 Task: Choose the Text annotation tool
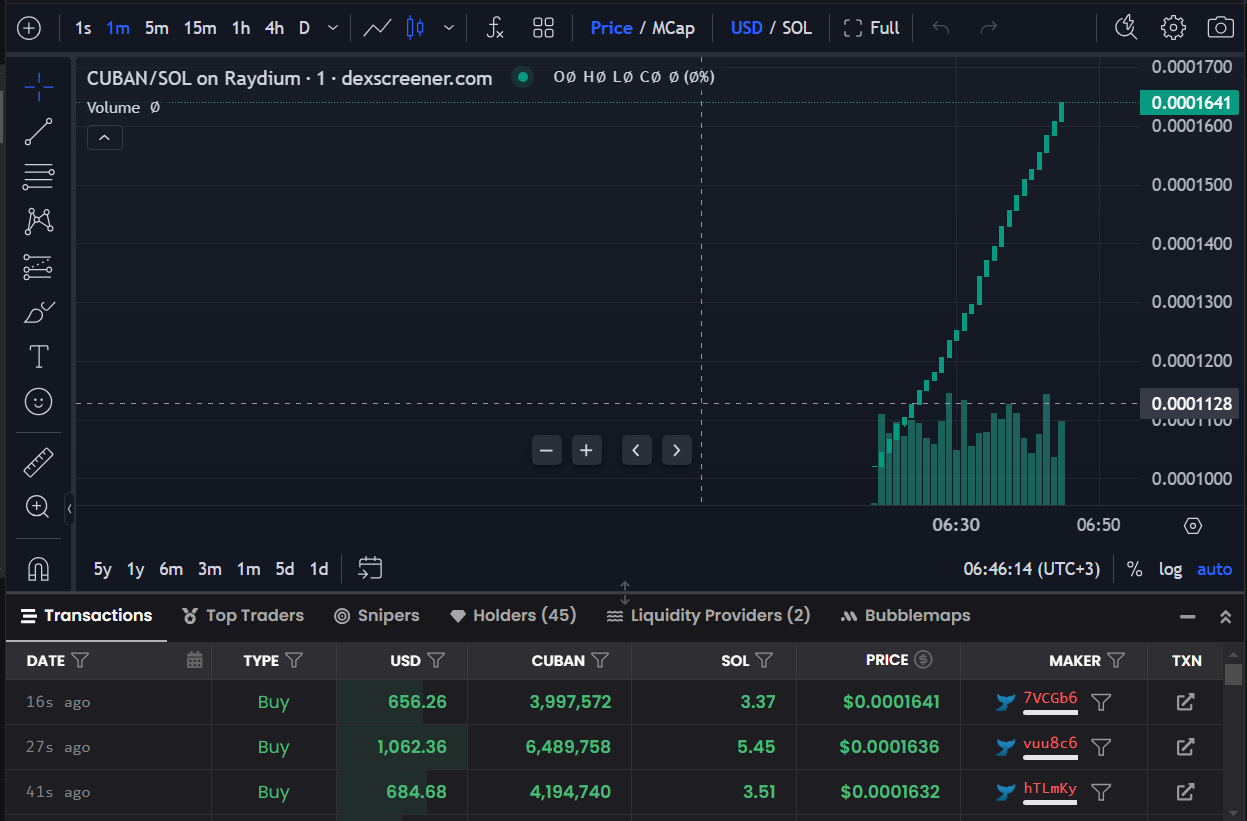[x=38, y=357]
